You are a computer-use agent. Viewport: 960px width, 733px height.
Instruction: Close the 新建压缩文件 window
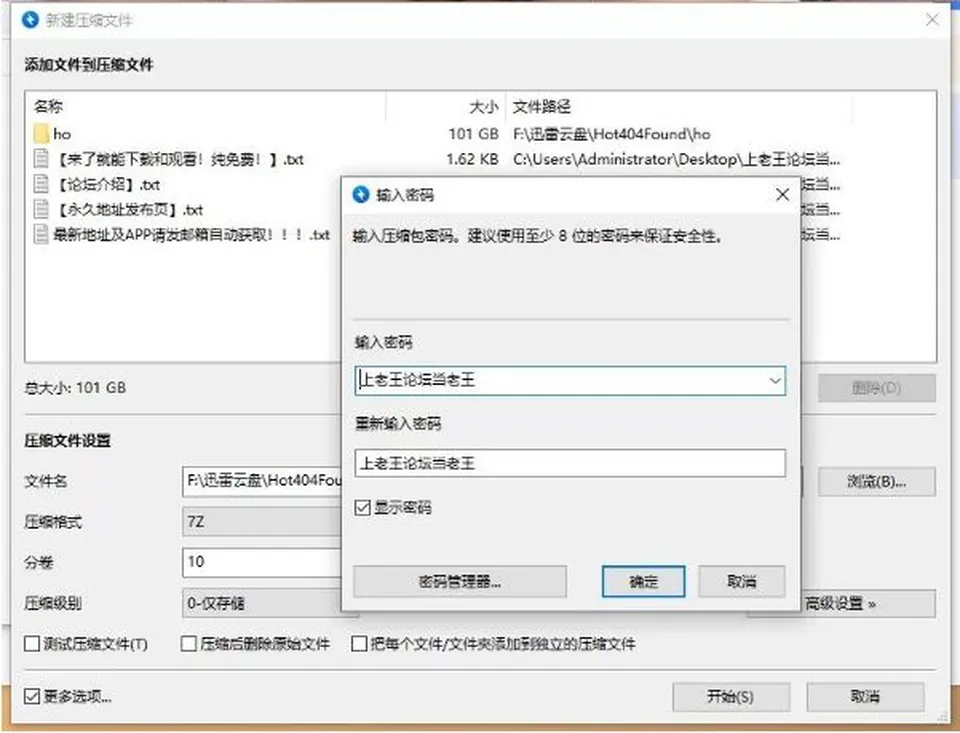932,20
